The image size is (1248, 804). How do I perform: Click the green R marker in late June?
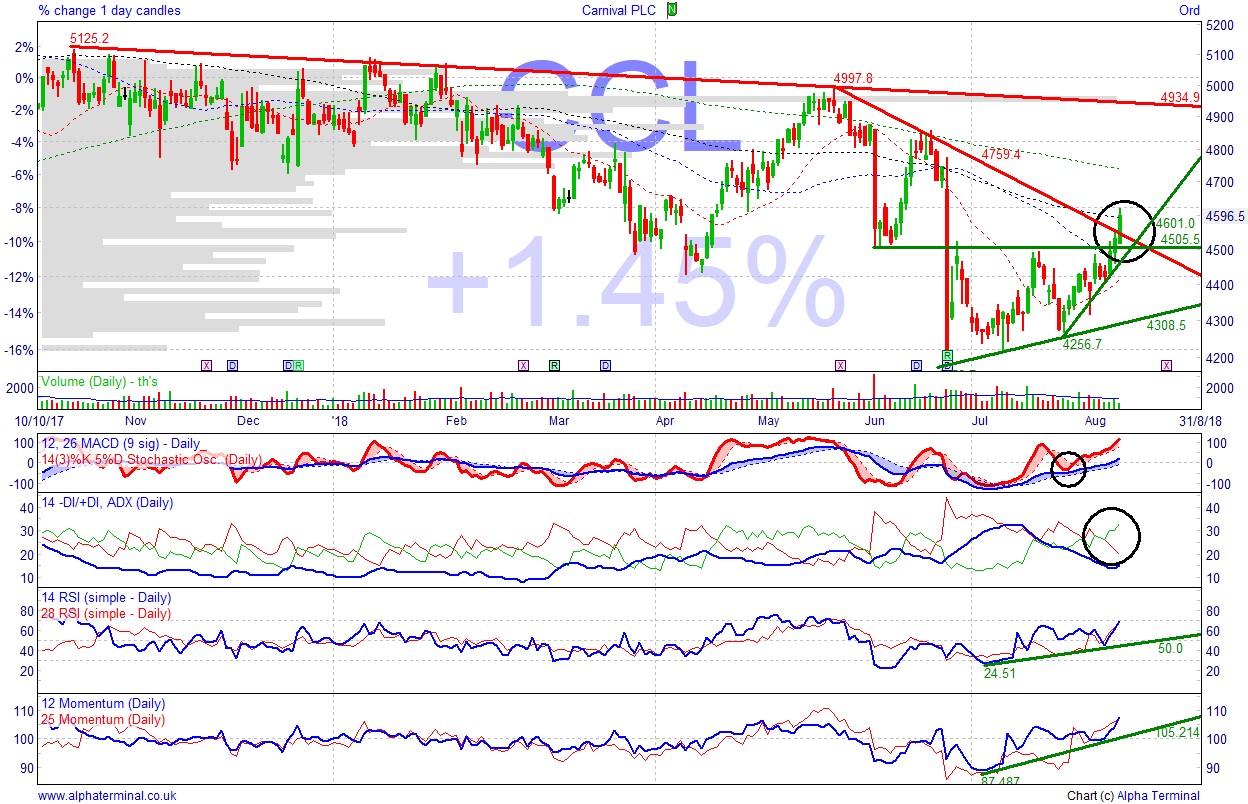[947, 356]
